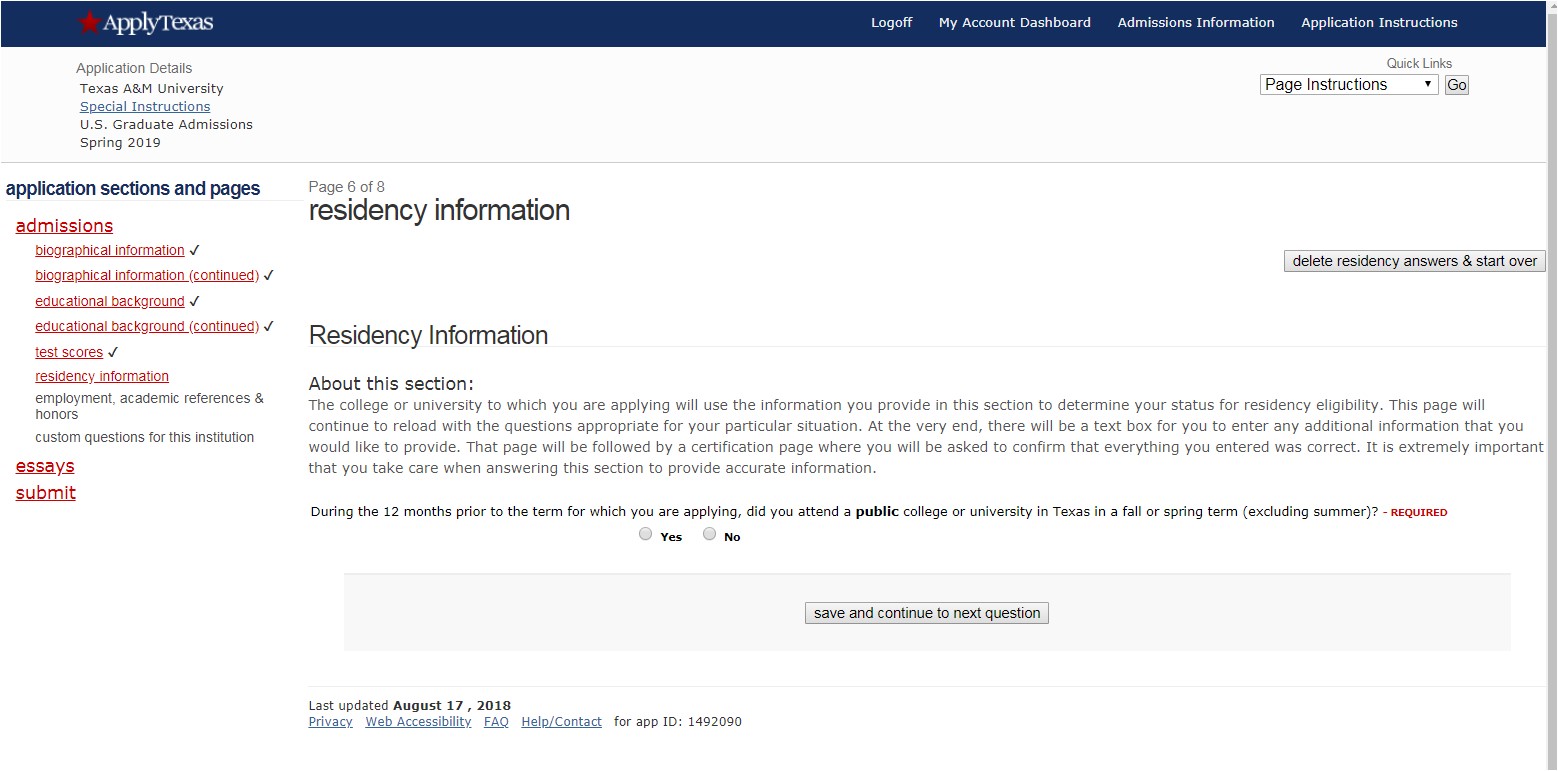Screen dimensions: 1558x771
Task: Click My Account Dashboard
Action: click(x=1014, y=22)
